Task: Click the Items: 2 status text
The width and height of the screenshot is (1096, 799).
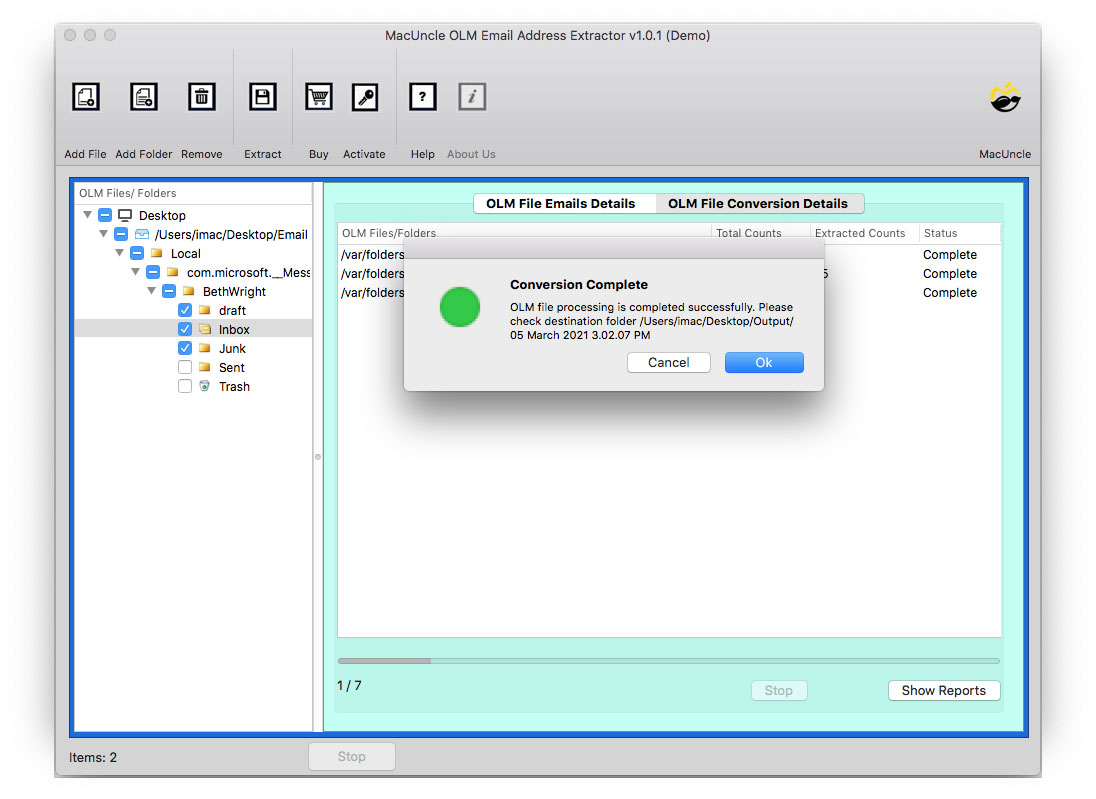Action: click(x=93, y=757)
